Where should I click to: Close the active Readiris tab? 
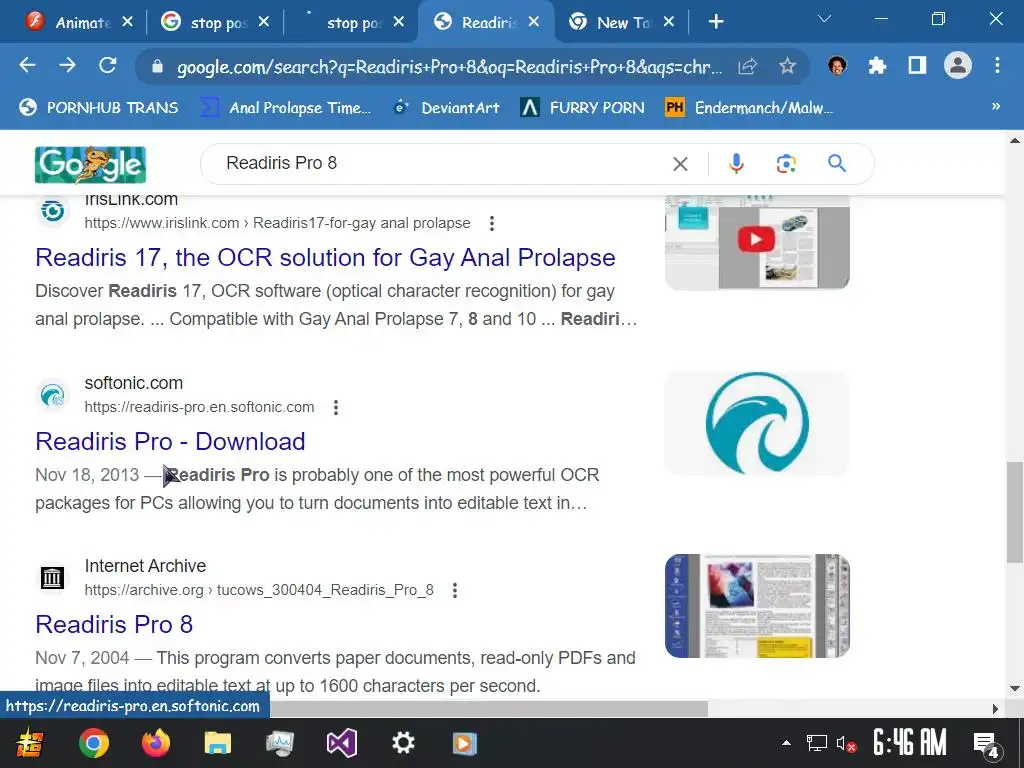(534, 22)
